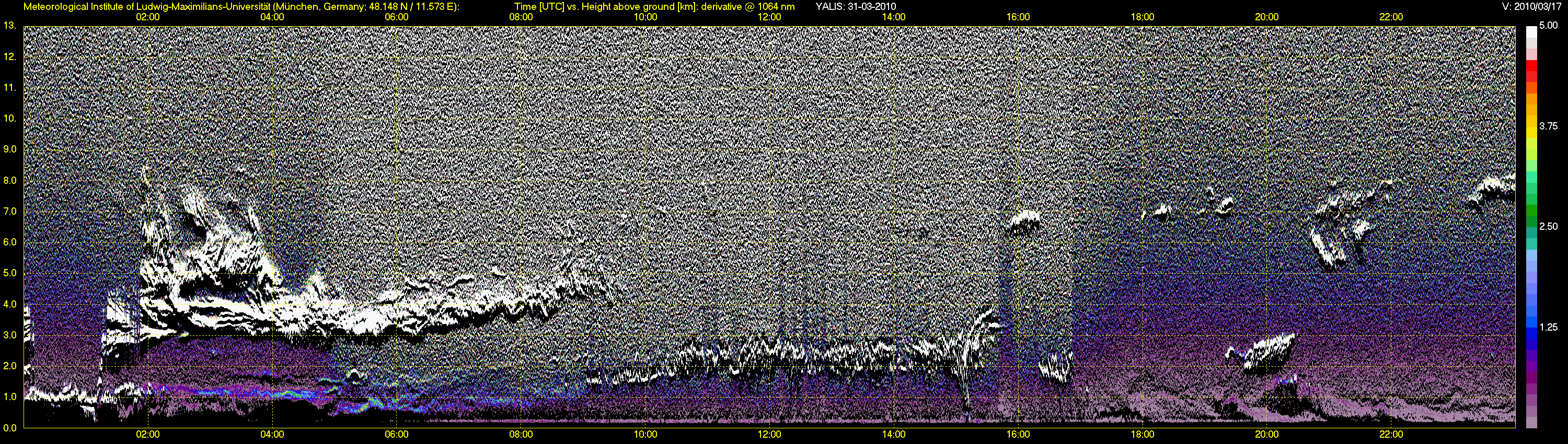This screenshot has width=1568, height=444.
Task: Click the 22:00 label on the top time axis
Action: pos(1391,17)
